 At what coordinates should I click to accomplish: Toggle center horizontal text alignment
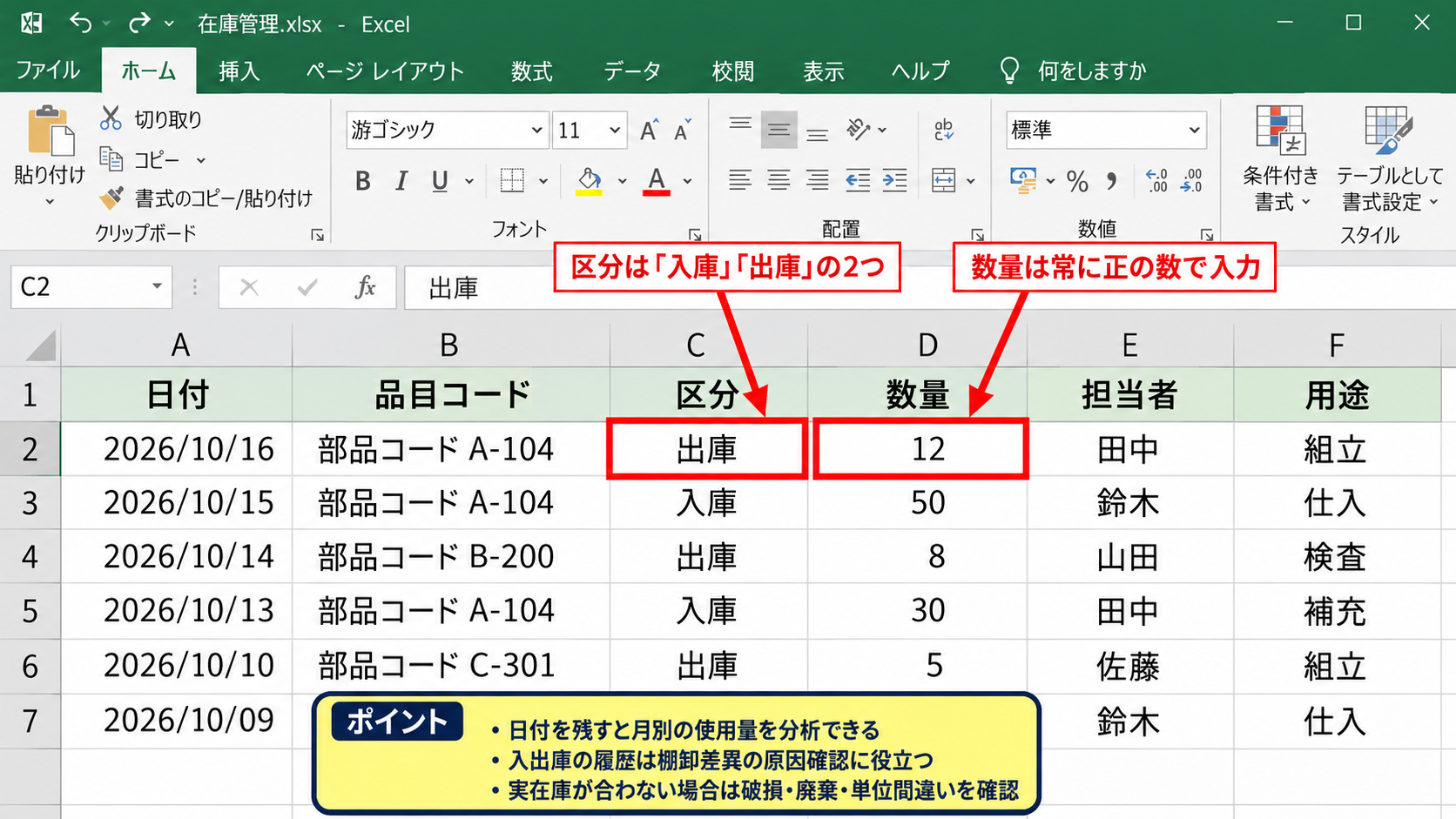click(x=779, y=180)
